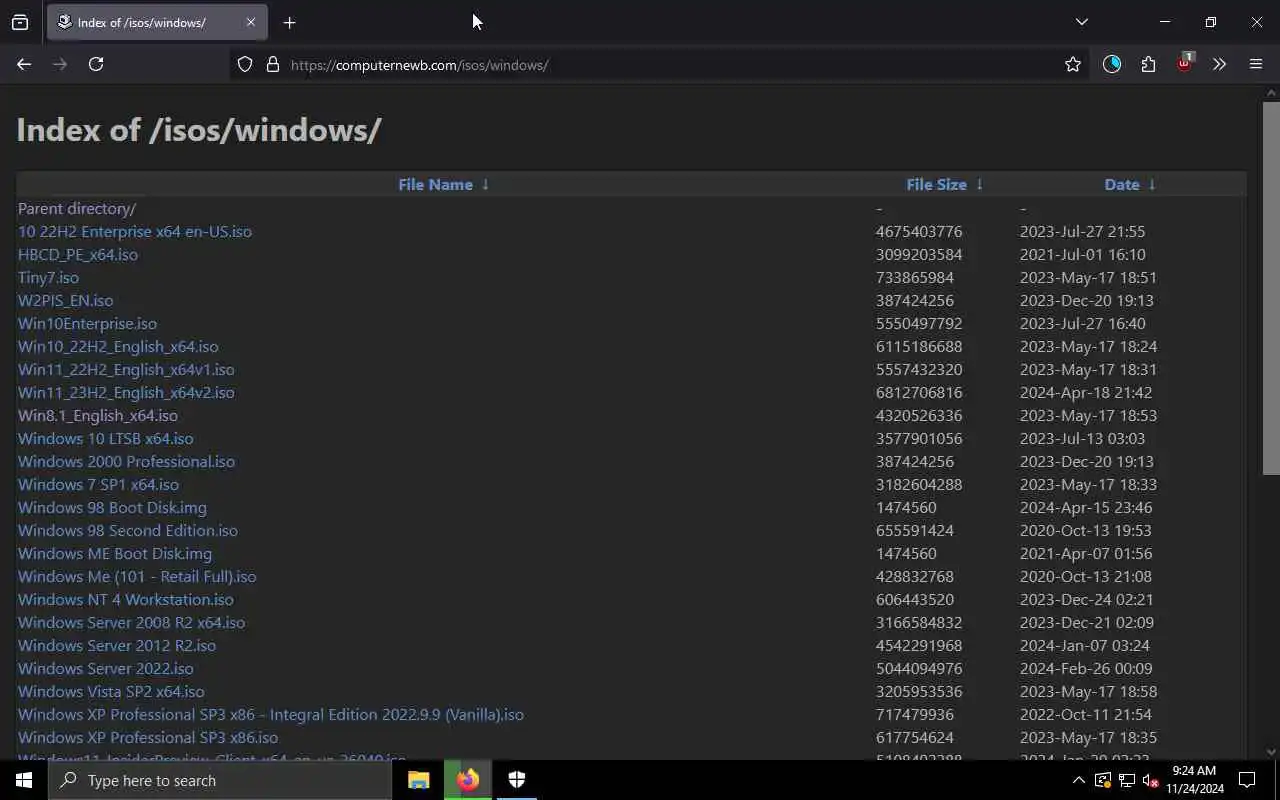Image resolution: width=1280 pixels, height=800 pixels.
Task: Open the Windows Start menu
Action: click(x=24, y=780)
